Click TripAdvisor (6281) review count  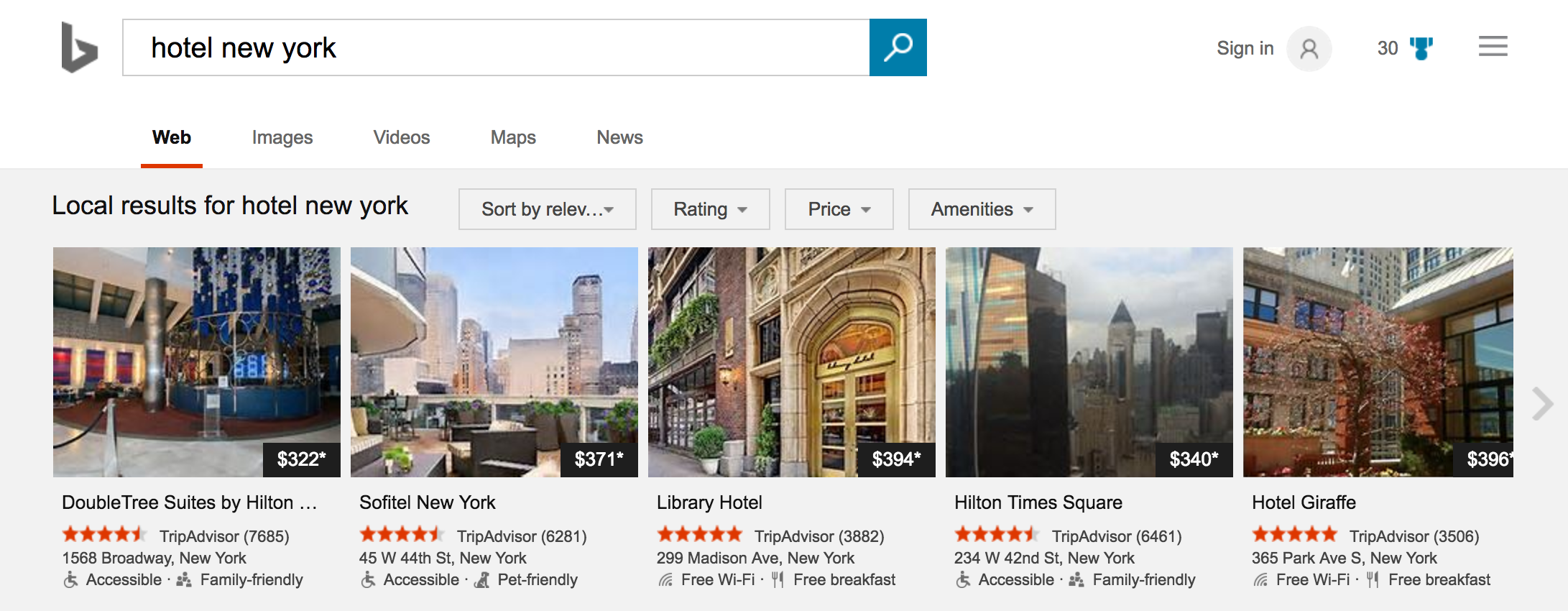pos(522,536)
